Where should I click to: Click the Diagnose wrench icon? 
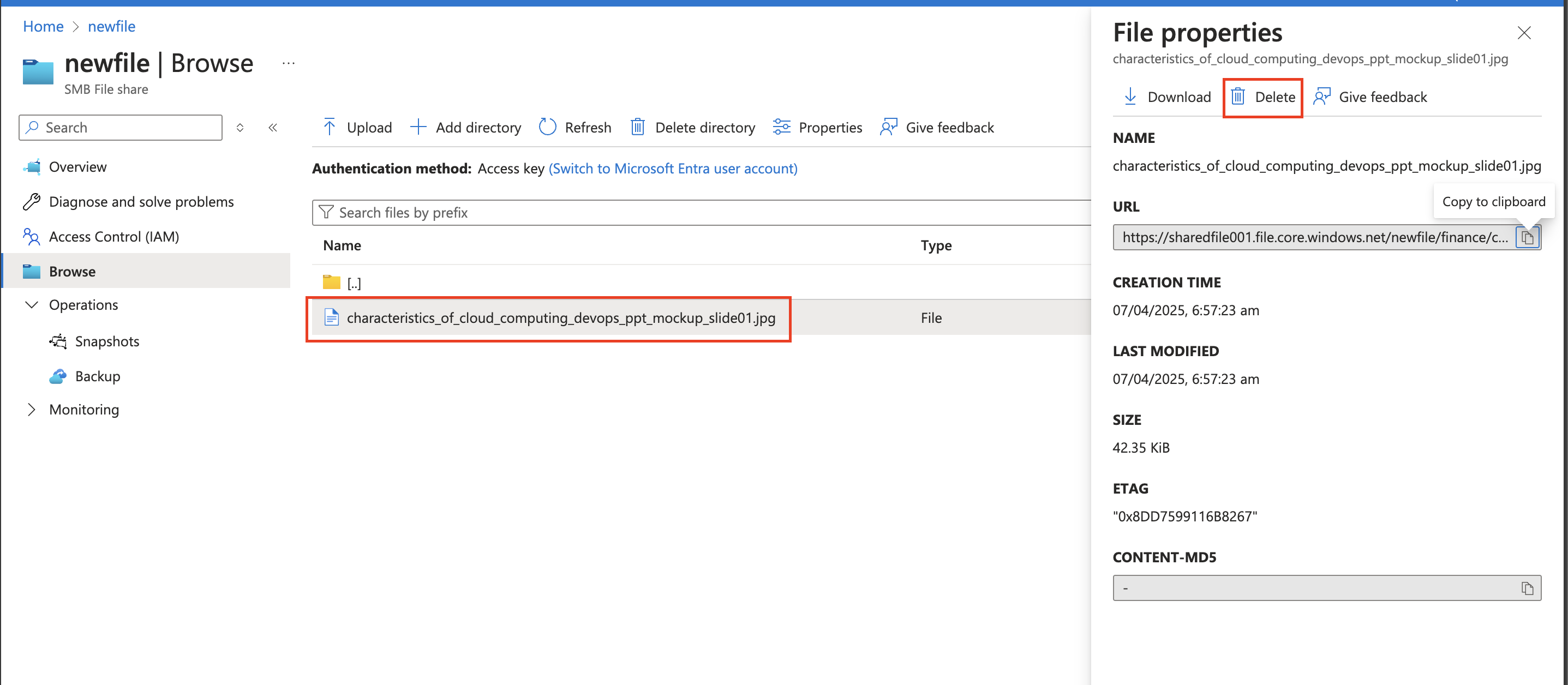pyautogui.click(x=32, y=201)
